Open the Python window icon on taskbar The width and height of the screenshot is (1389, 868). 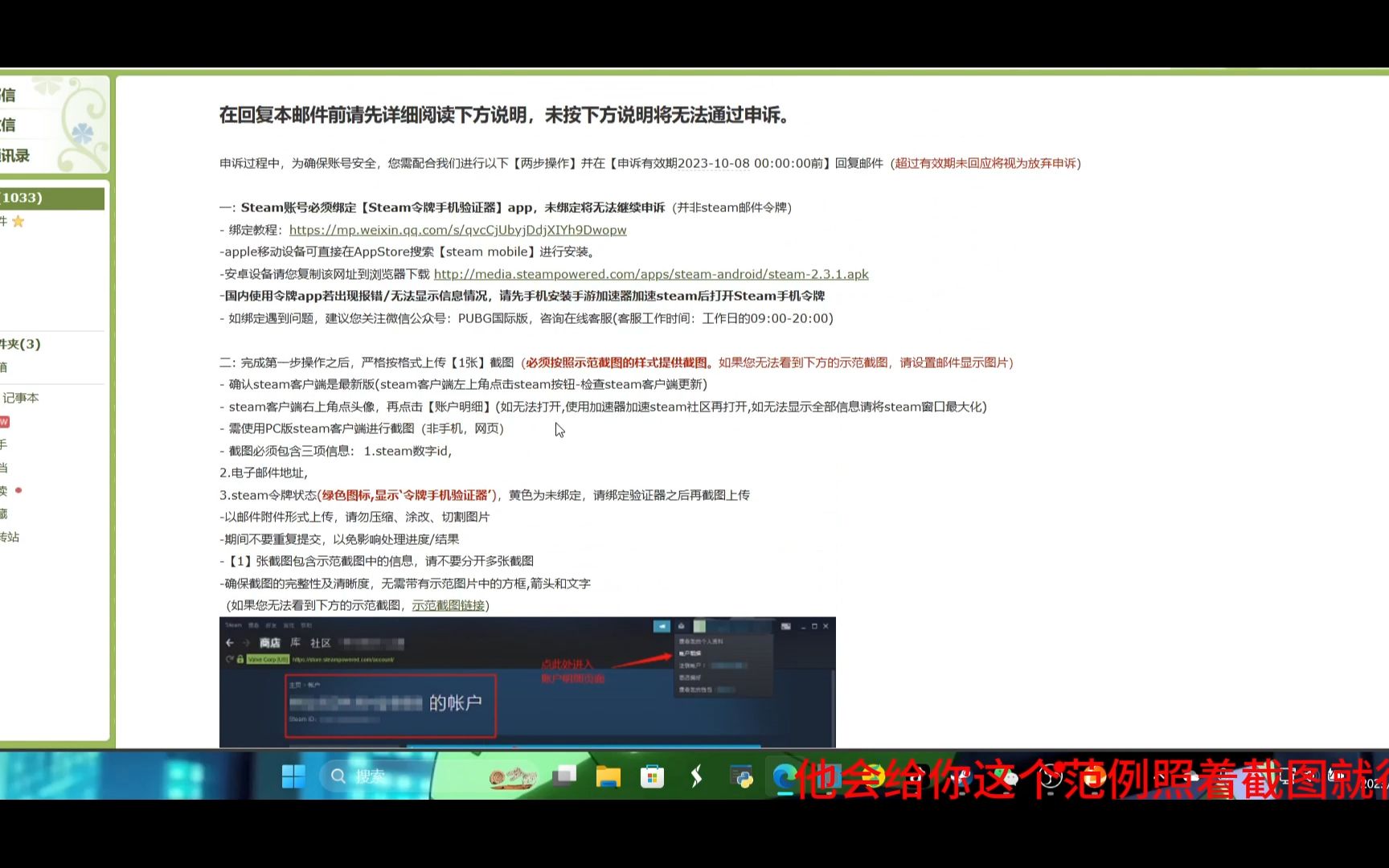coord(741,776)
